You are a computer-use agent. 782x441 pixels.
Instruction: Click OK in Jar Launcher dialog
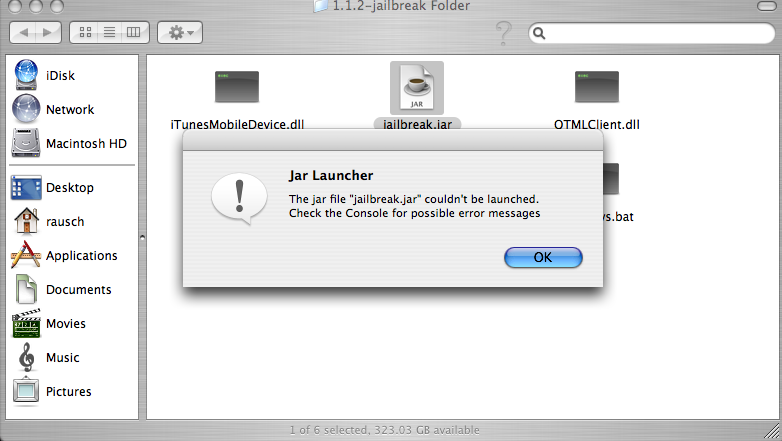coord(543,257)
